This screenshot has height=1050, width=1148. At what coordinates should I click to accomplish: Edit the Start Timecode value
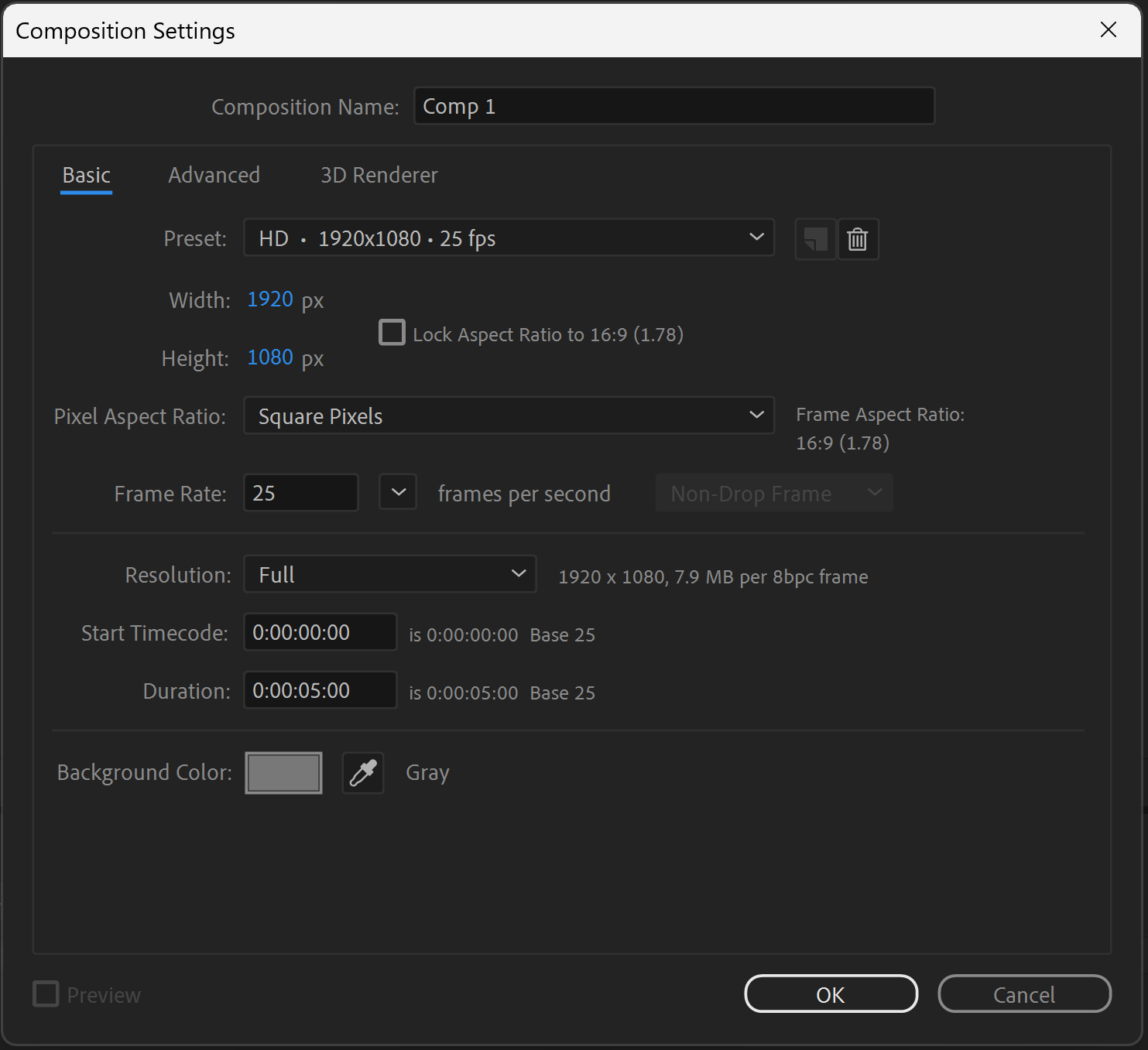pos(320,632)
